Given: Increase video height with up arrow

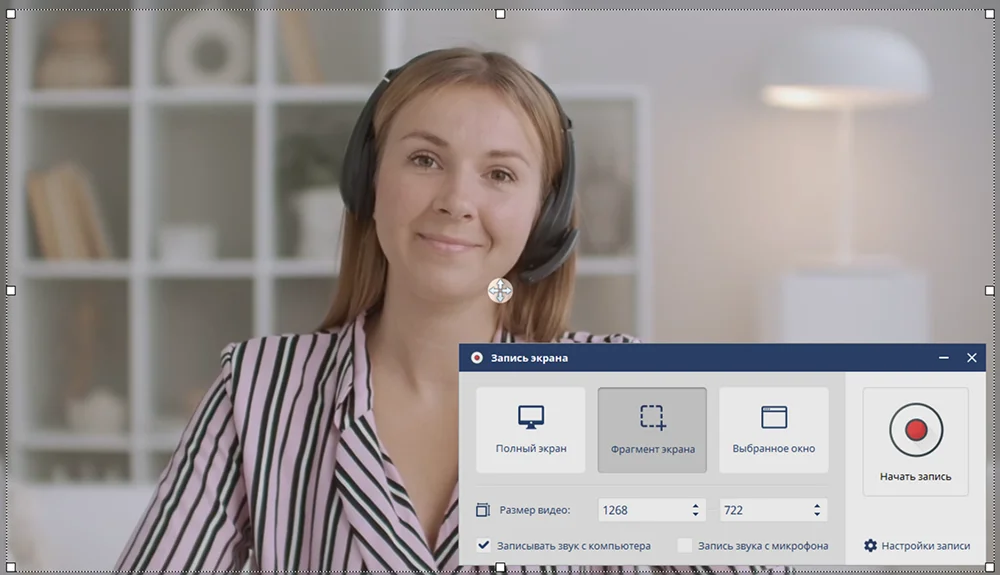Looking at the screenshot, I should (817, 506).
